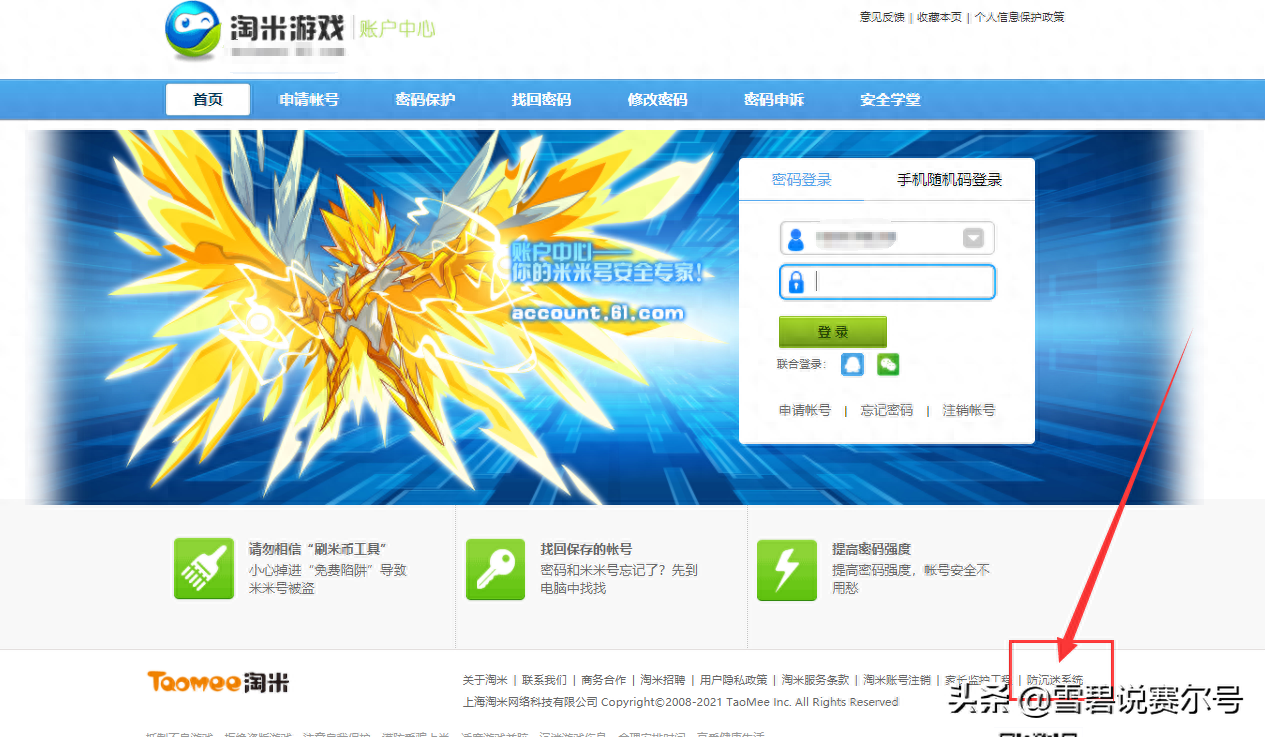
Task: Click the green paintbrush icon
Action: coord(204,569)
